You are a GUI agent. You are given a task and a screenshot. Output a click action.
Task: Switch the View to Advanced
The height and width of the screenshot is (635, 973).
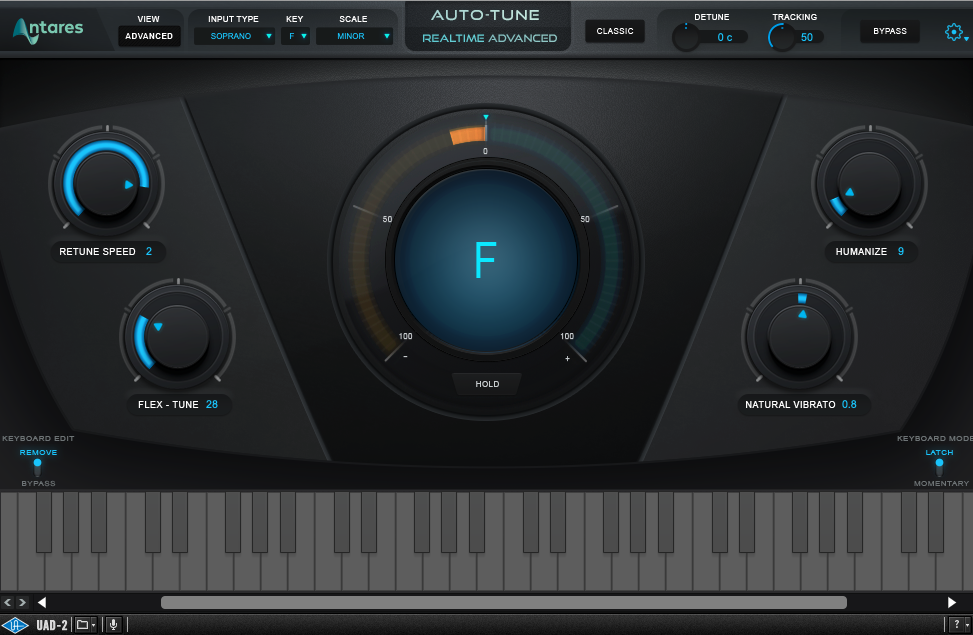tap(149, 36)
